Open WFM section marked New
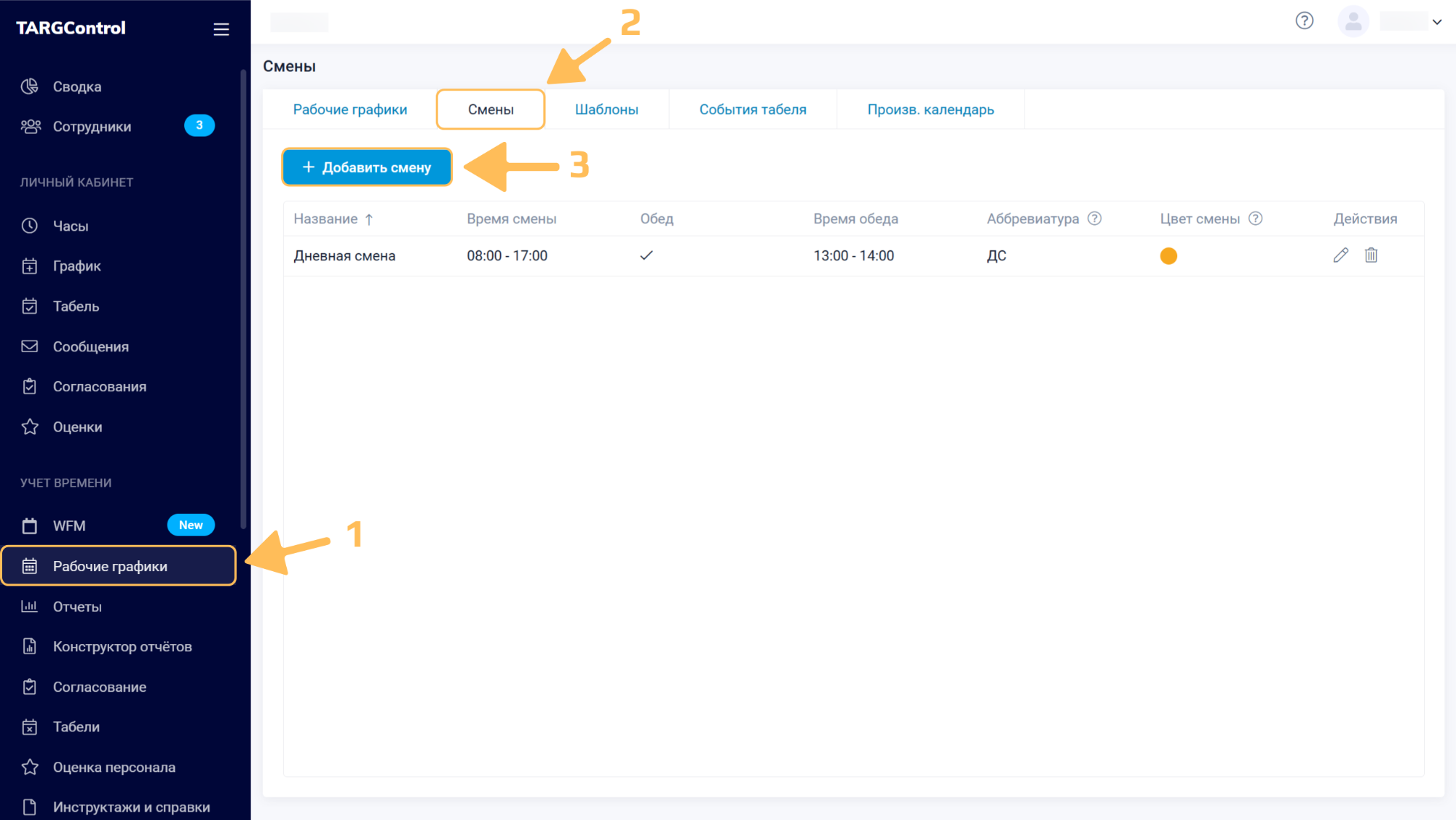 click(69, 525)
